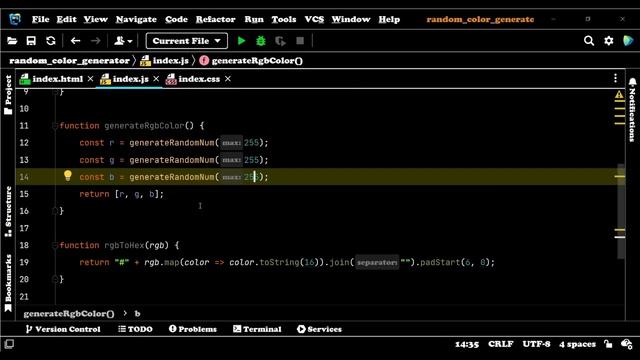Close the index.js tab
The height and width of the screenshot is (360, 640).
pos(156,79)
